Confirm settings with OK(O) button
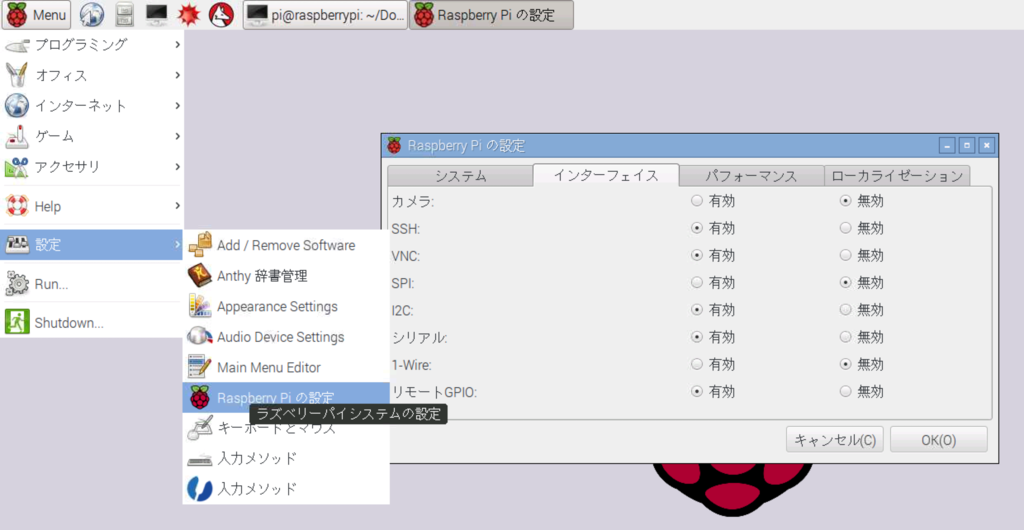The height and width of the screenshot is (530, 1024). coord(938,439)
